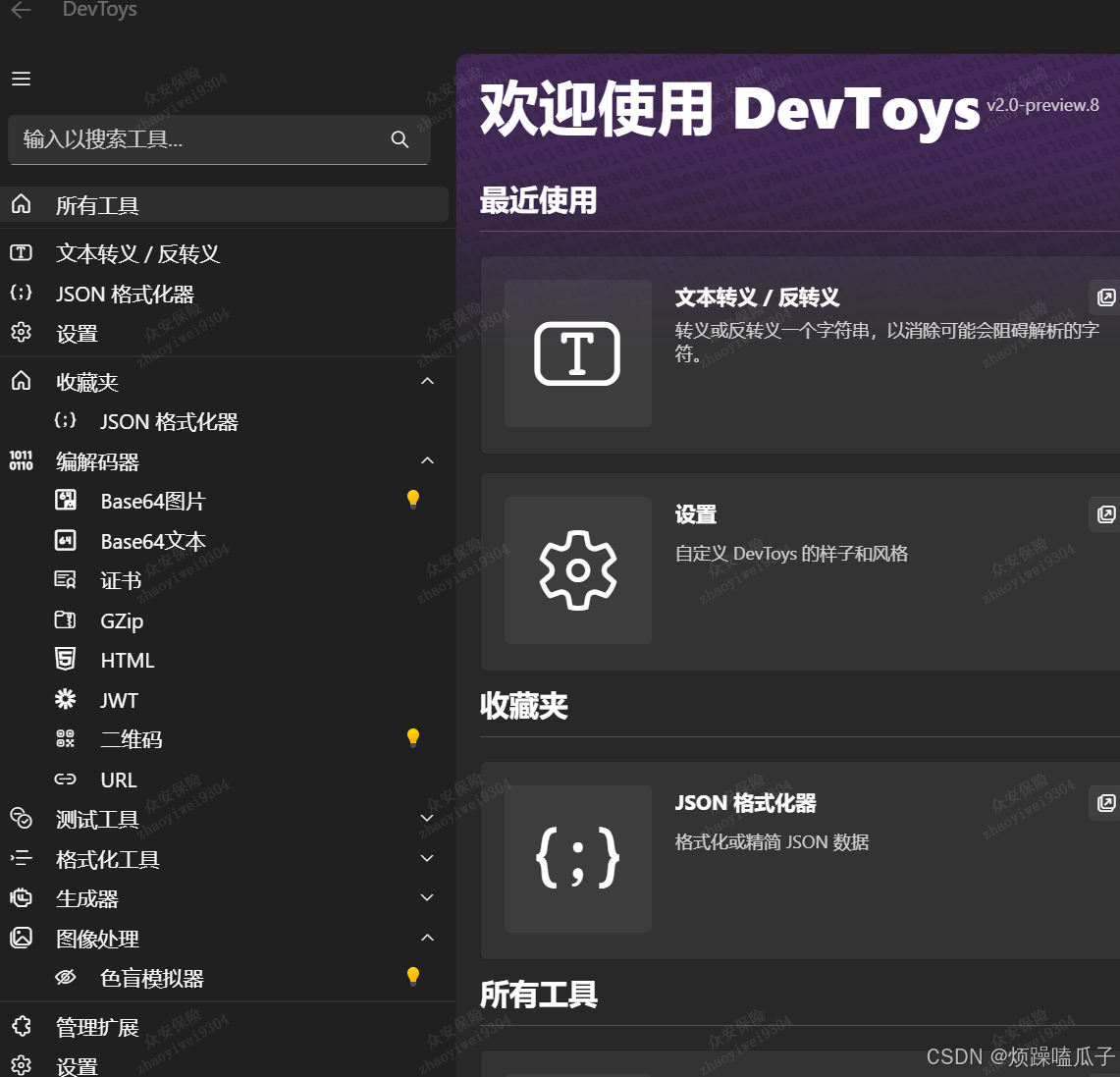Click the large gear icon thumbnail
Viewport: 1120px width, 1077px height.
point(578,570)
